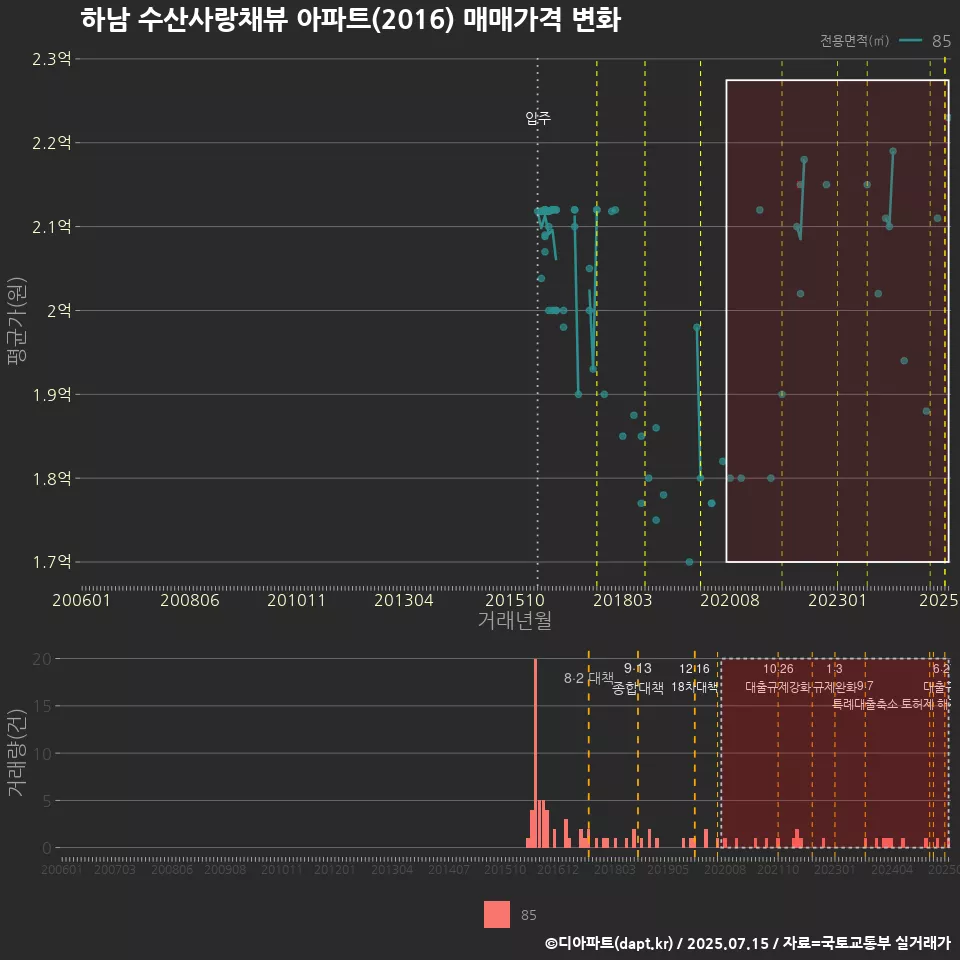The width and height of the screenshot is (960, 960).
Task: Click the 9·13 종합대책 policy annotation
Action: coord(638,678)
